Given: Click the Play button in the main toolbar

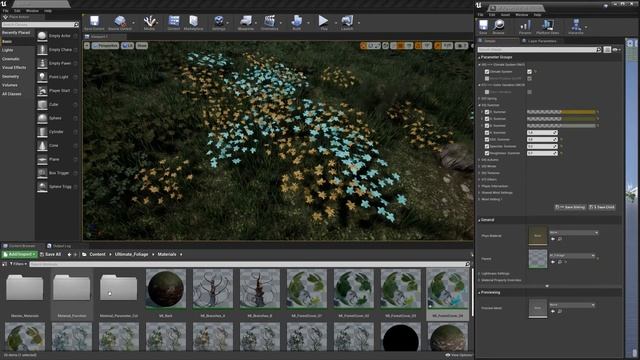Looking at the screenshot, I should (x=323, y=20).
